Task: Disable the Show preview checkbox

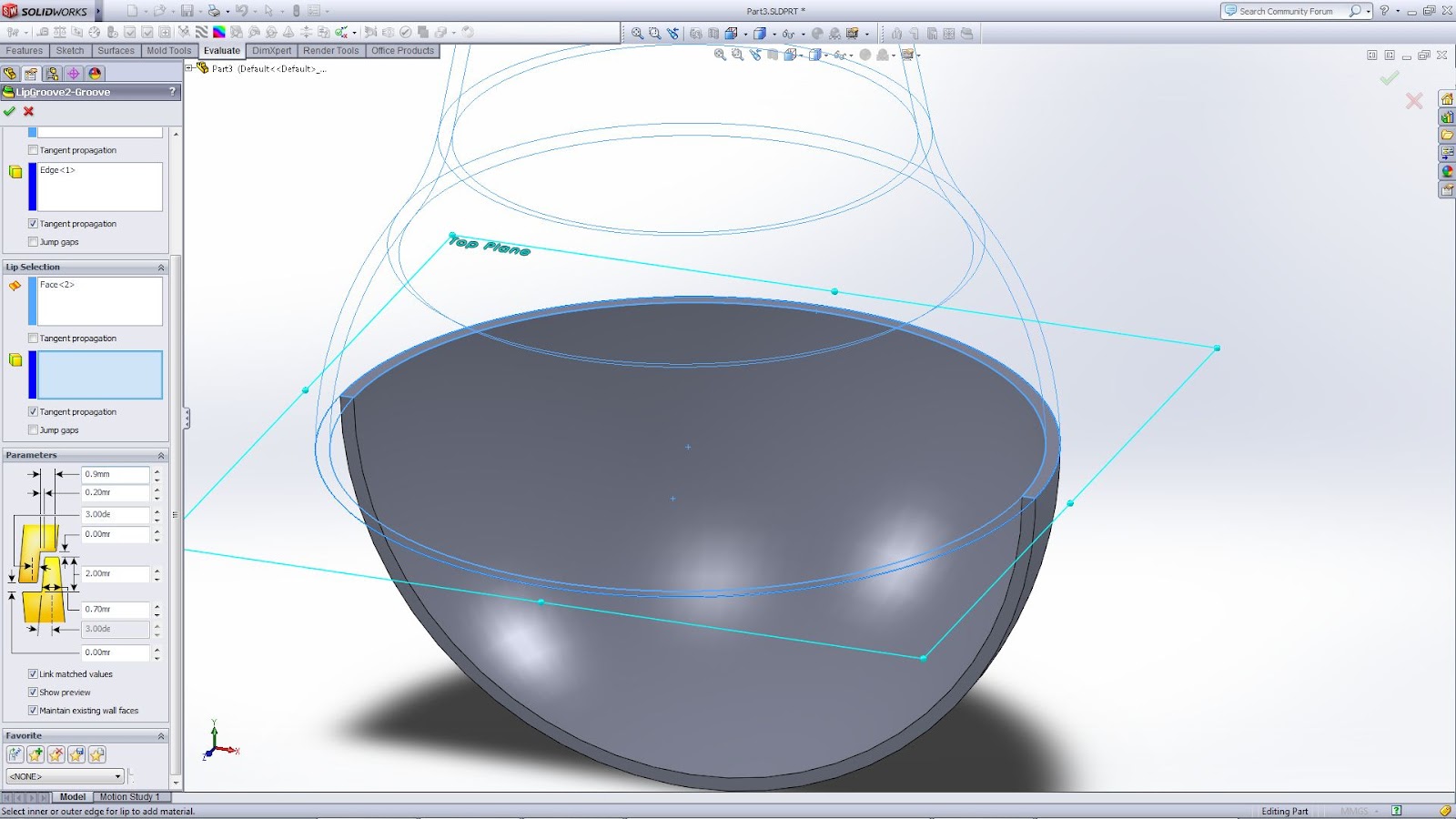Action: (34, 692)
